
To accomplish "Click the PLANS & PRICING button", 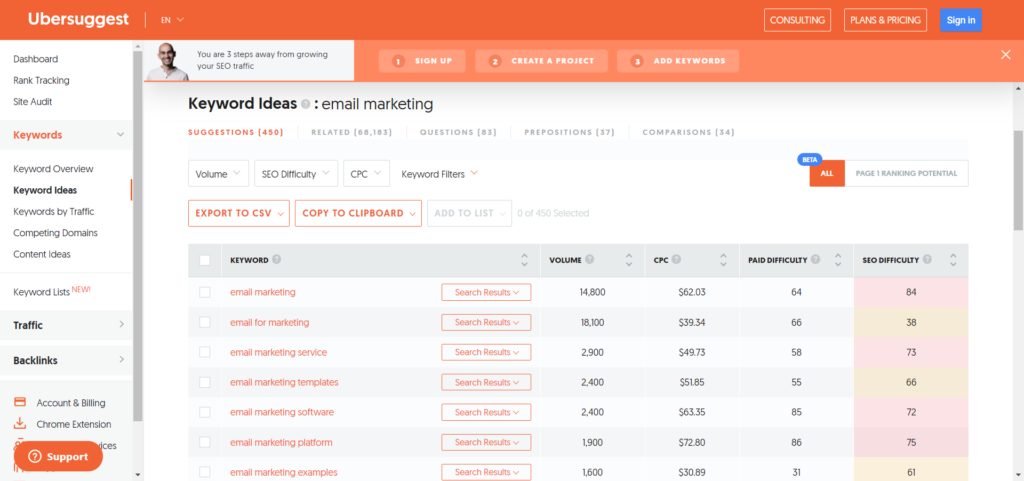I will (x=886, y=20).
